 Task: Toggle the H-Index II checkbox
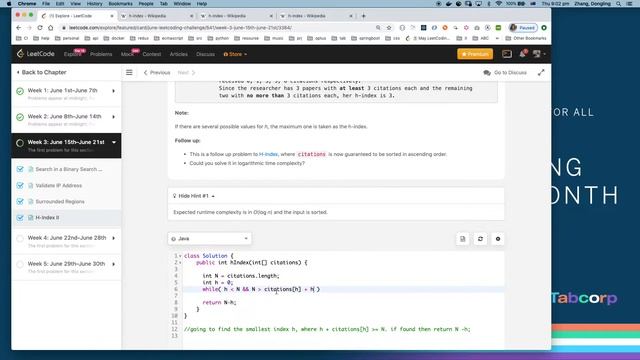20,218
